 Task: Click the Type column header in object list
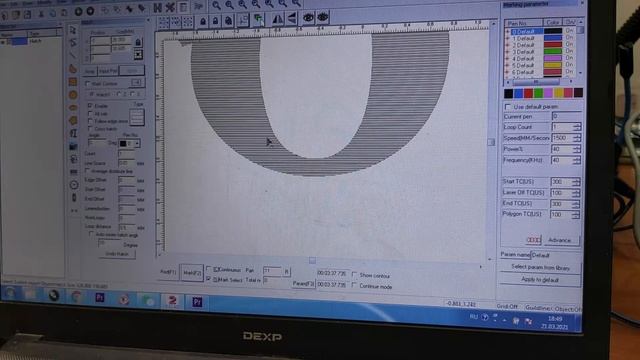click(x=43, y=33)
